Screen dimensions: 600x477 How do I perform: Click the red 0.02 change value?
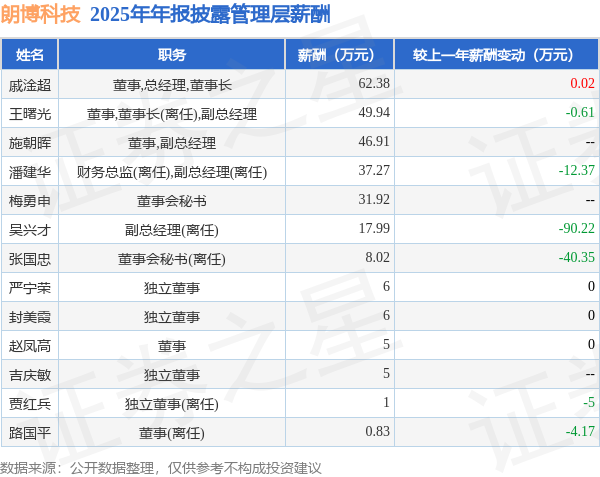click(582, 83)
